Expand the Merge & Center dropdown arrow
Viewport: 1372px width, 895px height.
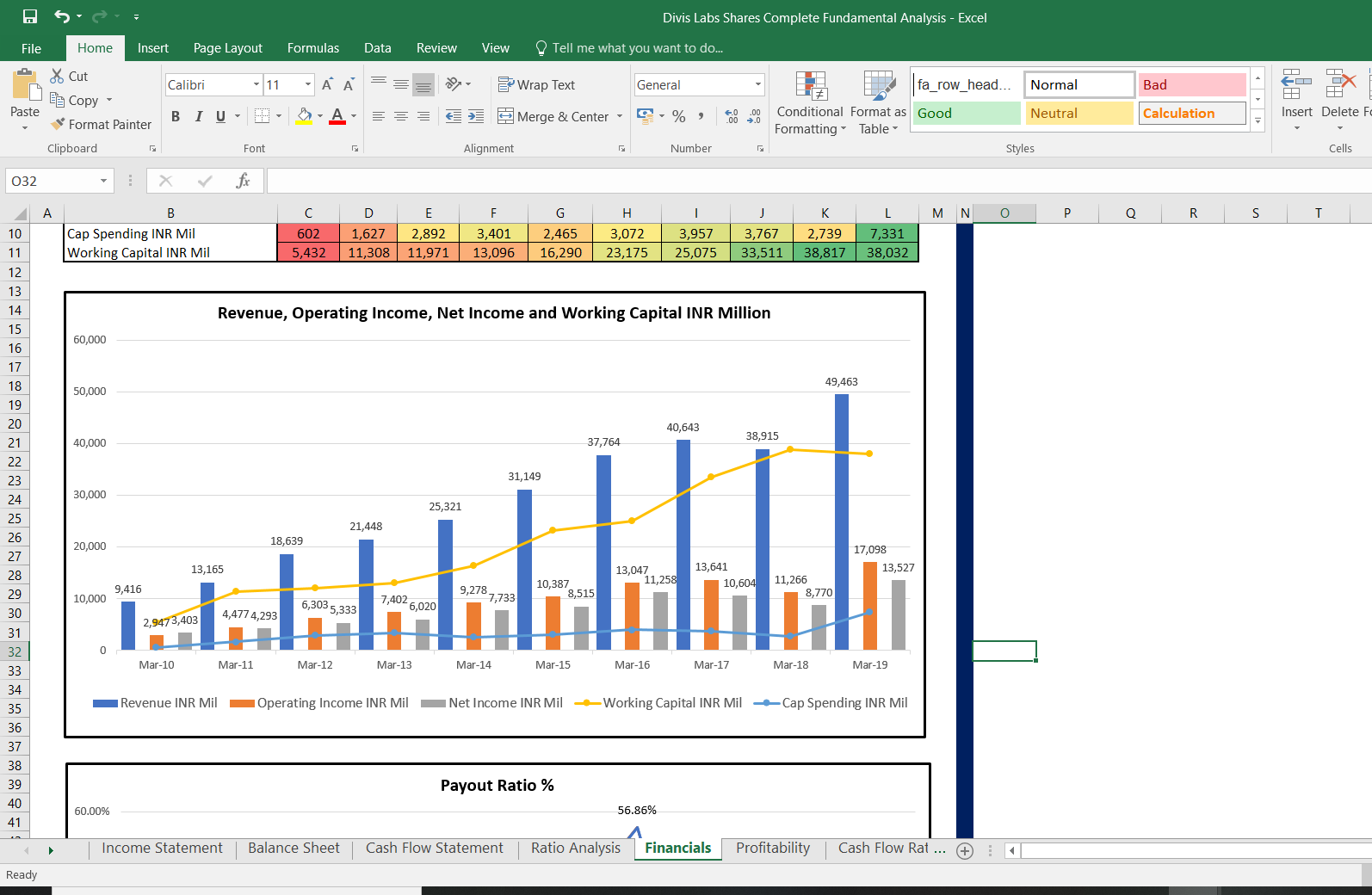click(x=620, y=116)
